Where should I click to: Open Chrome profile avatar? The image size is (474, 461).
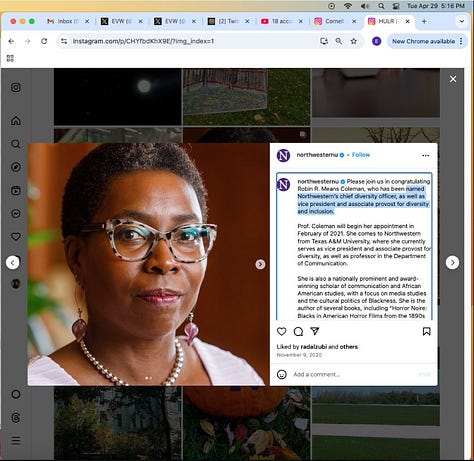click(376, 41)
